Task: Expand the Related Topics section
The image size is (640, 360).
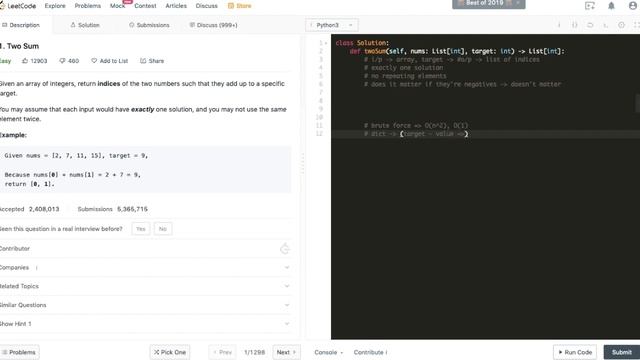Action: point(287,286)
